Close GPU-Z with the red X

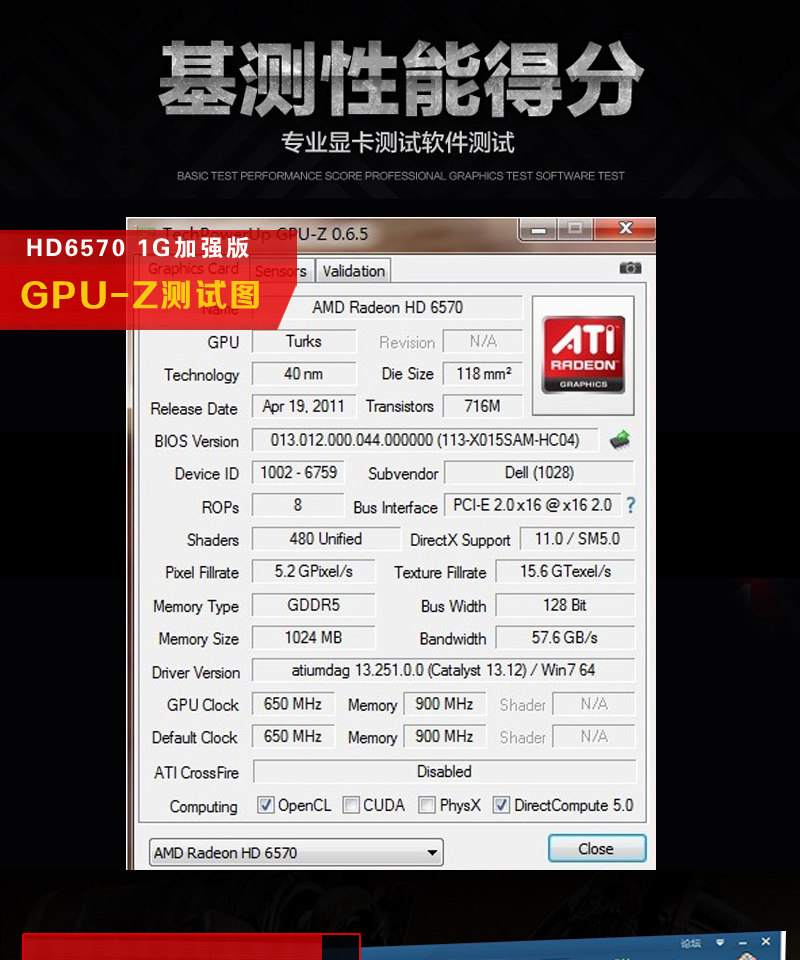click(625, 229)
